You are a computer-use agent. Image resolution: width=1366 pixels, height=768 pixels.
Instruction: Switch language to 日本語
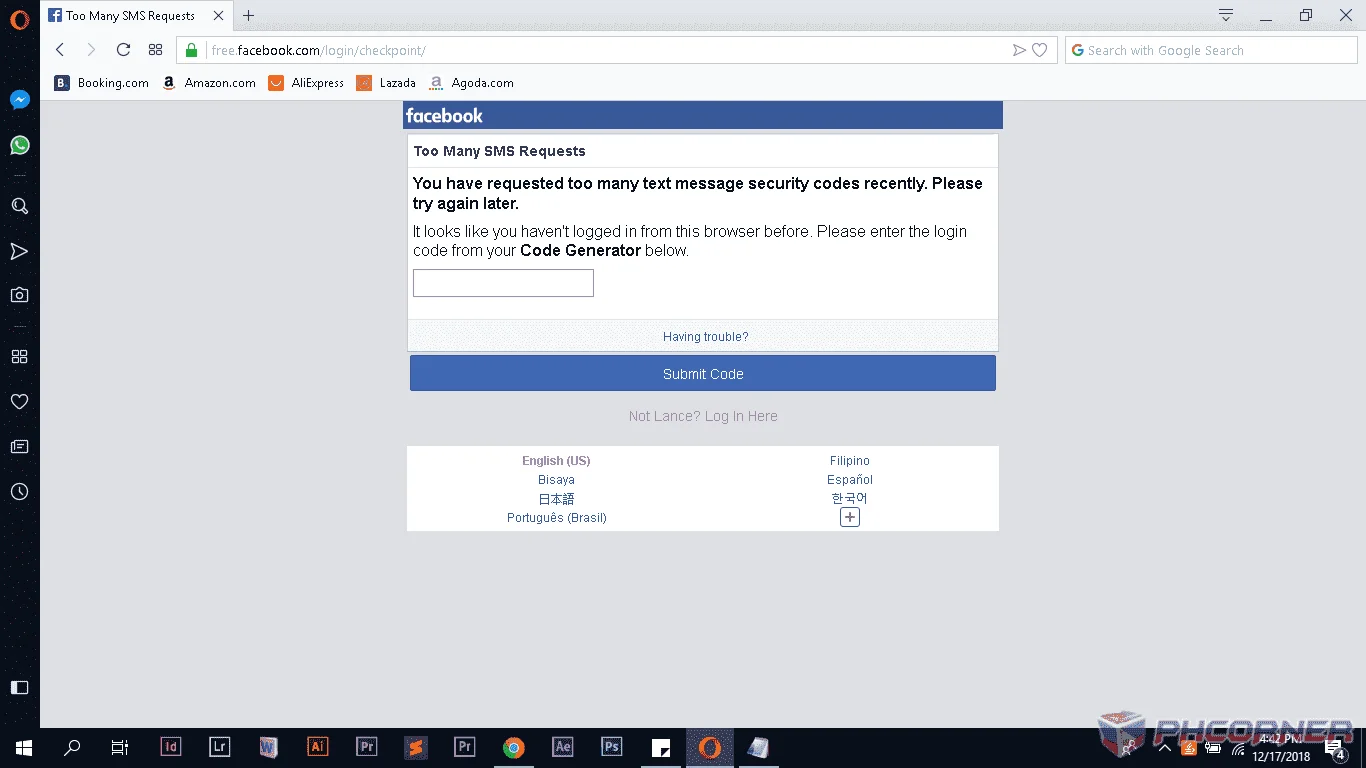pyautogui.click(x=556, y=498)
